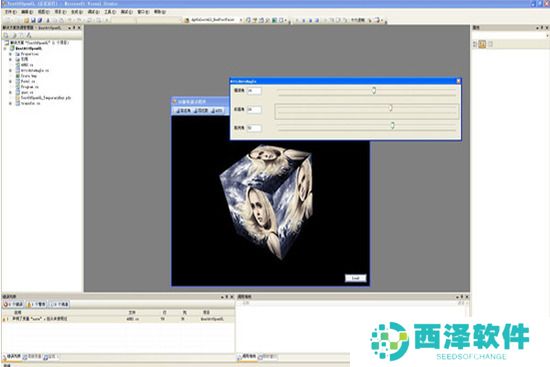Click the Save icon in main toolbar
Screen dimensions: 550x367
pyautogui.click(x=33, y=20)
